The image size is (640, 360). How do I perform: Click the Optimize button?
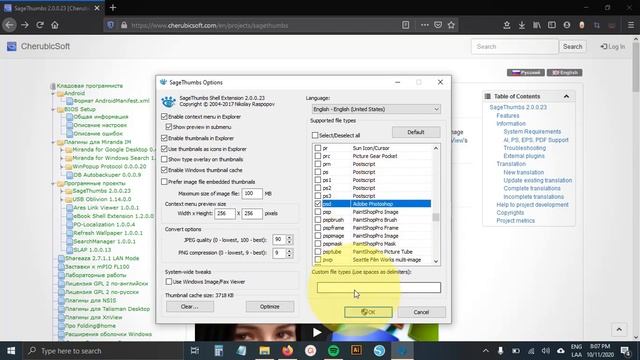point(270,307)
